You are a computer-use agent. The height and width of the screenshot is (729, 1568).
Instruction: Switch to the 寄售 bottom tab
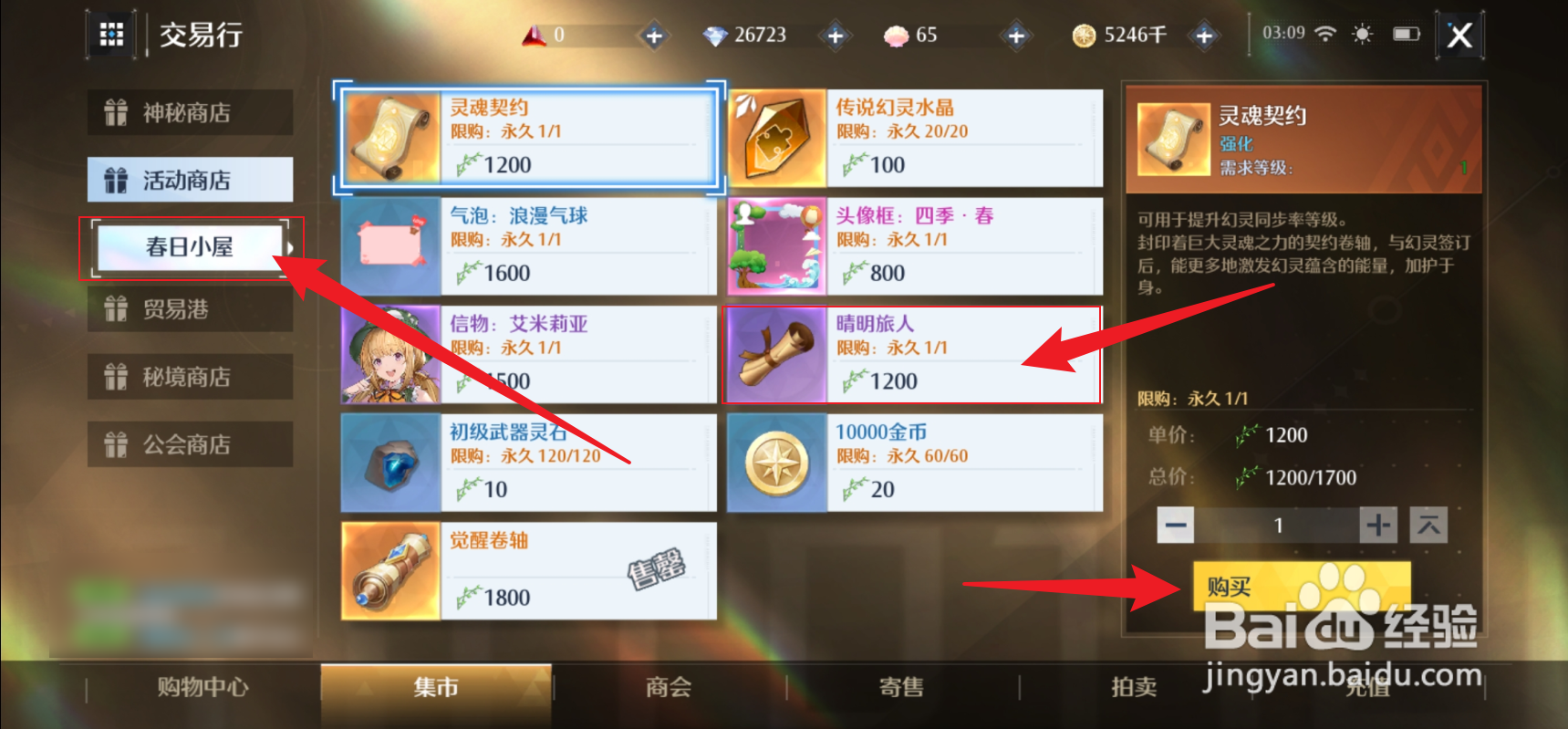click(901, 687)
